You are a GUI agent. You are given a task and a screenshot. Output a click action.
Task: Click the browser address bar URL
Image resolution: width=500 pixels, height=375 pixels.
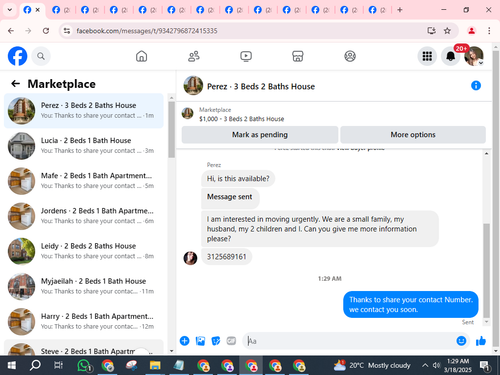point(147,31)
